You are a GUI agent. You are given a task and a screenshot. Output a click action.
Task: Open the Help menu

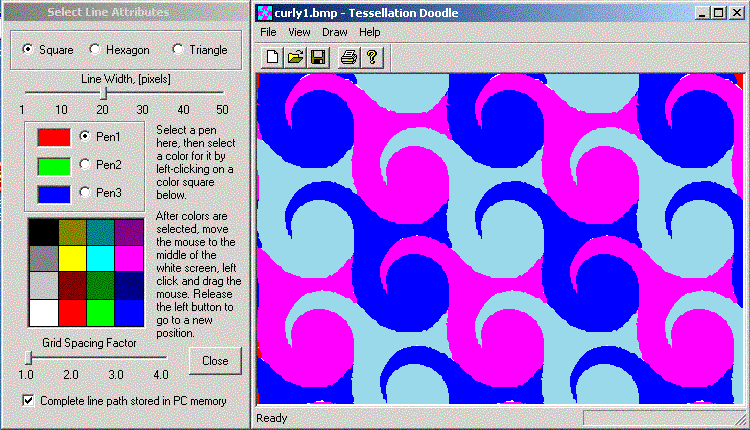tap(369, 32)
